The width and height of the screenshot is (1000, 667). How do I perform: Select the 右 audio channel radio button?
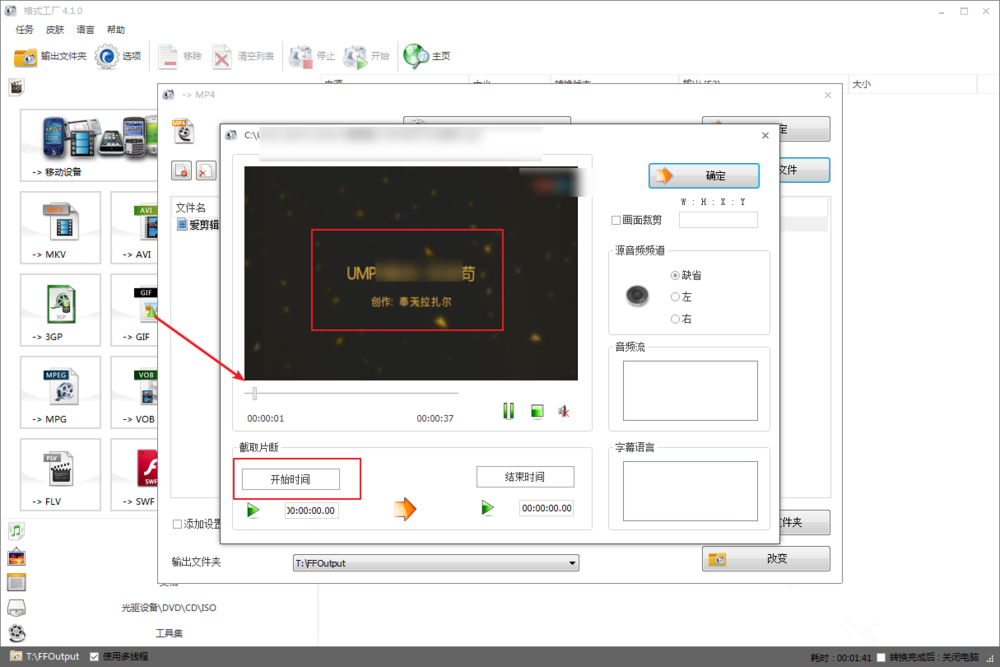[675, 319]
